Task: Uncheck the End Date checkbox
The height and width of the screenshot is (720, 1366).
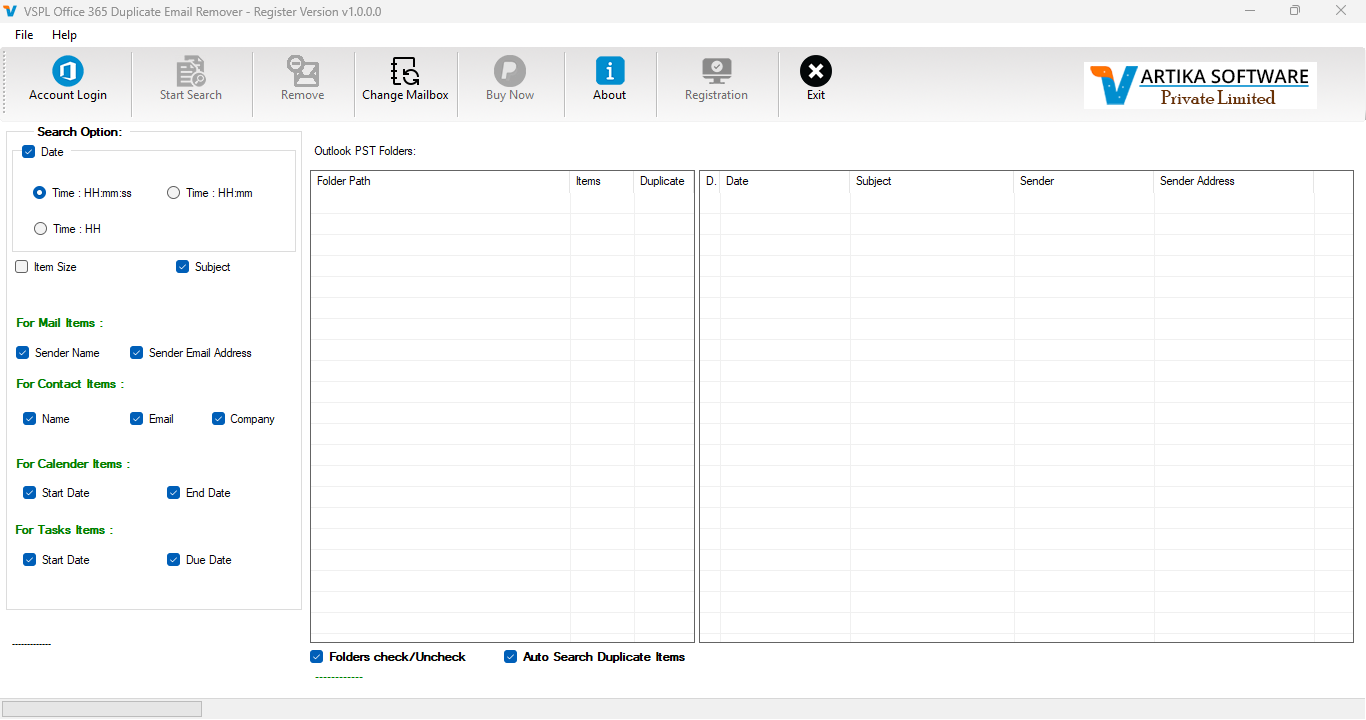Action: [173, 493]
